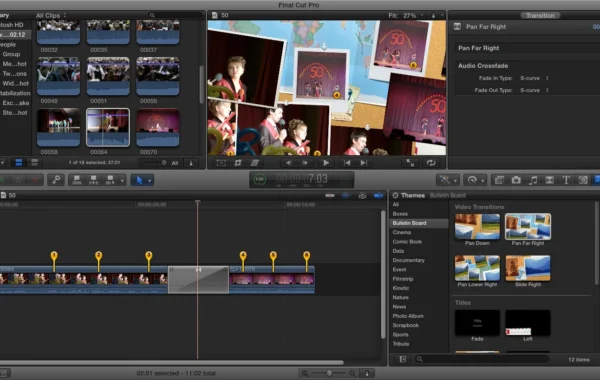
Task: Click the Crop tool icon under viewer
Action: 238,163
